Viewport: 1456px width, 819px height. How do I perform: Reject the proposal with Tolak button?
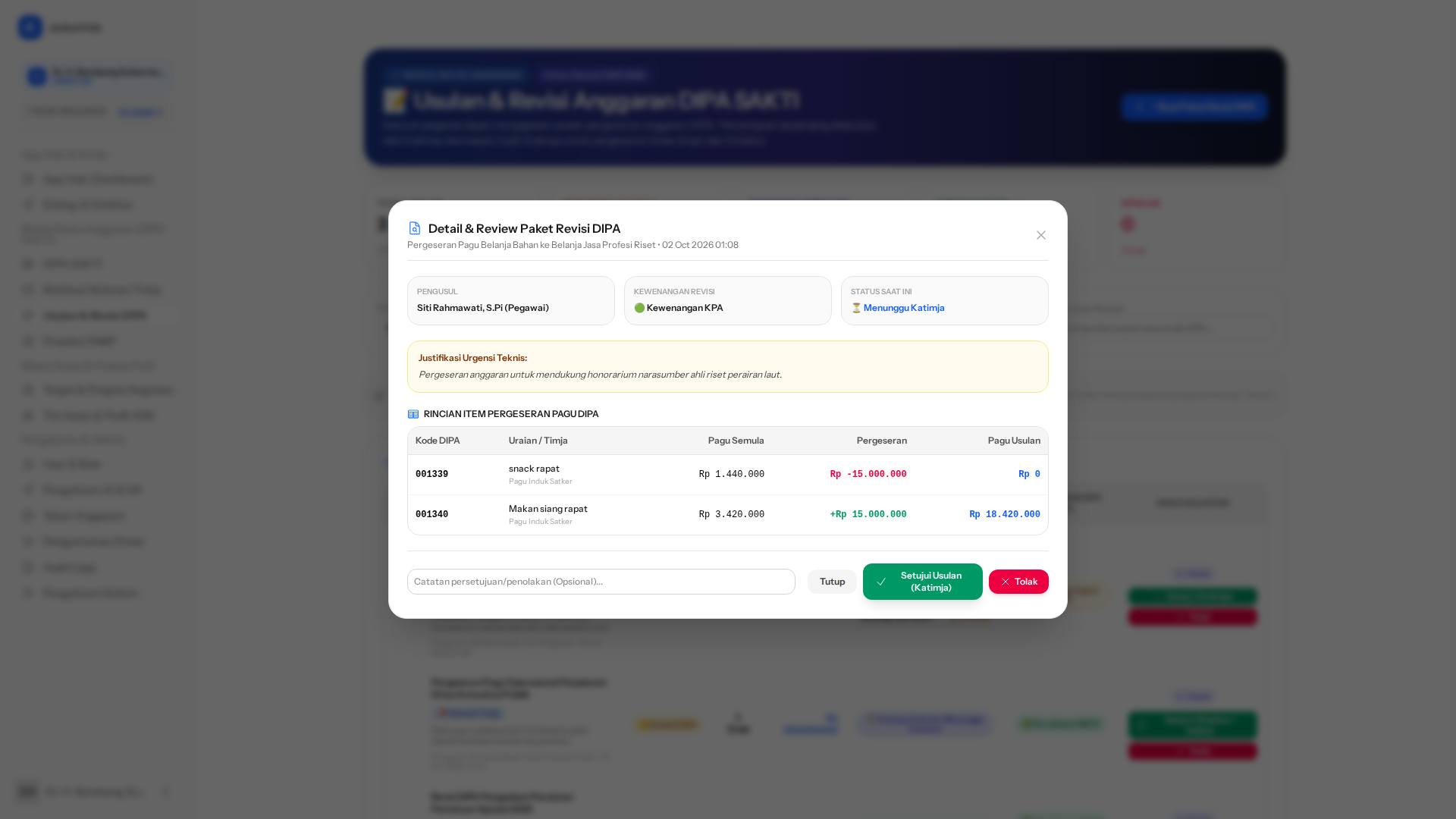pyautogui.click(x=1018, y=582)
